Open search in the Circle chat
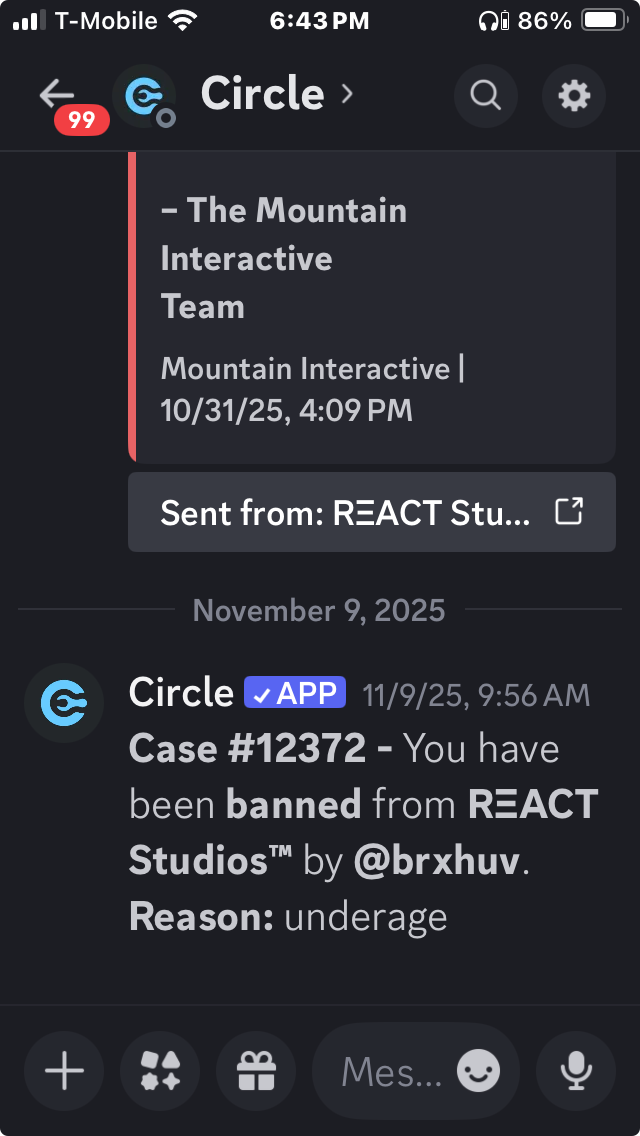Image resolution: width=640 pixels, height=1136 pixels. pyautogui.click(x=486, y=96)
